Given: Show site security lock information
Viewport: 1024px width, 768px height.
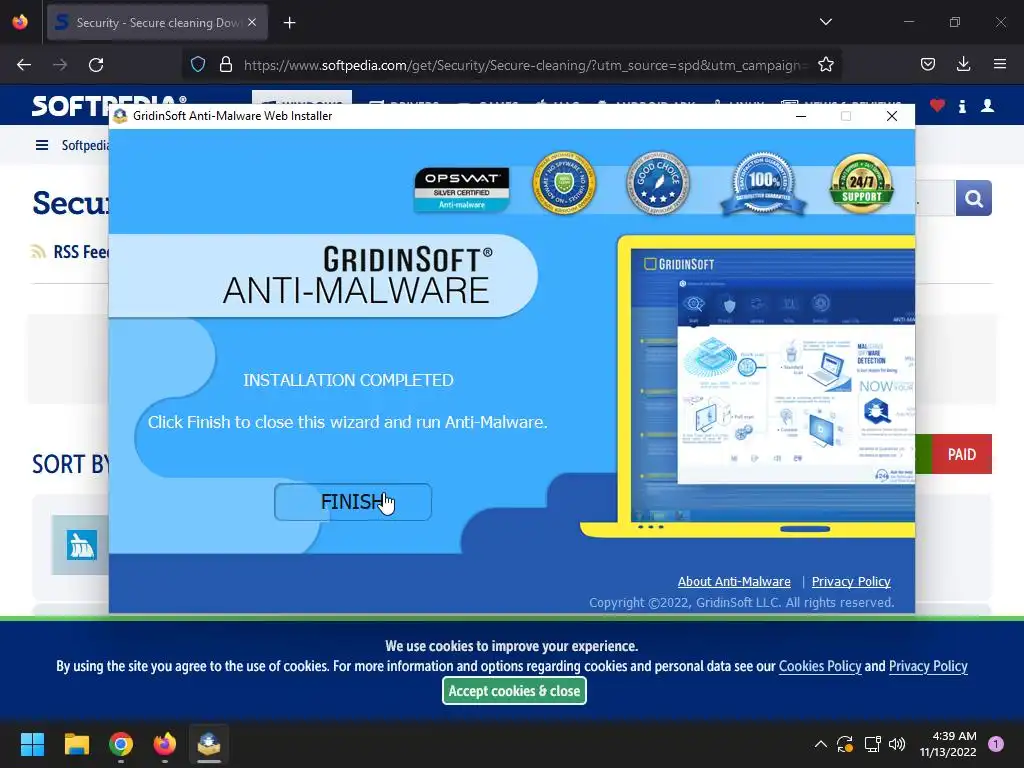Looking at the screenshot, I should (x=226, y=65).
